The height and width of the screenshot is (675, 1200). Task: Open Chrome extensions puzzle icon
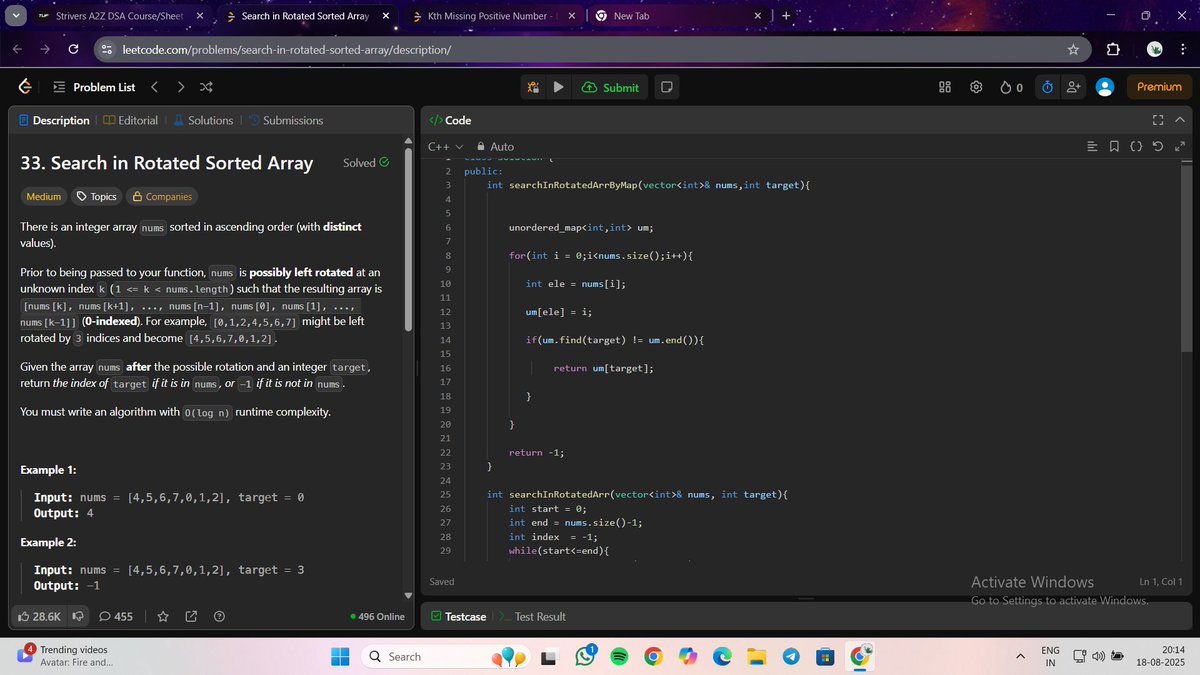coord(1114,49)
